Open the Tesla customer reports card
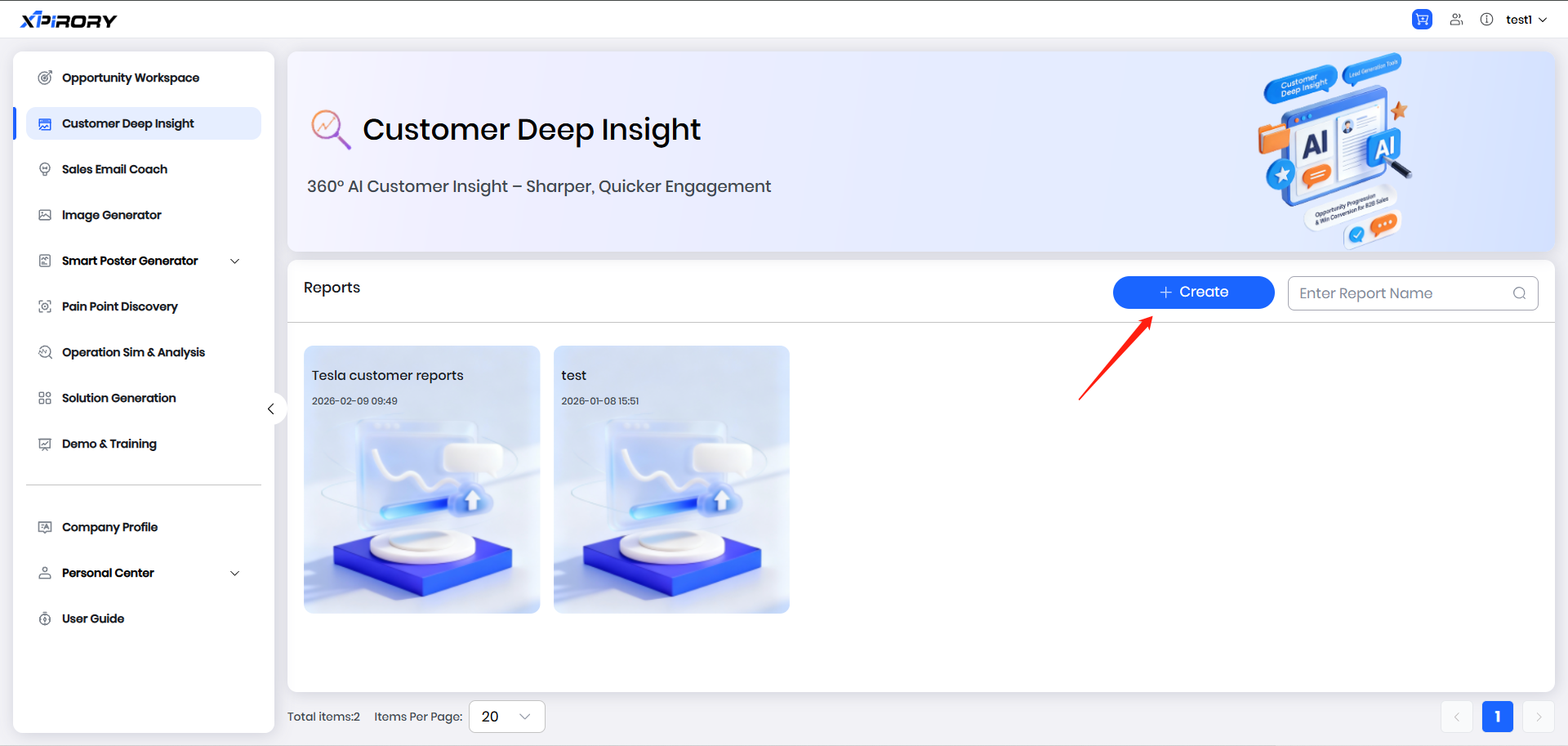The width and height of the screenshot is (1568, 746). pyautogui.click(x=421, y=480)
